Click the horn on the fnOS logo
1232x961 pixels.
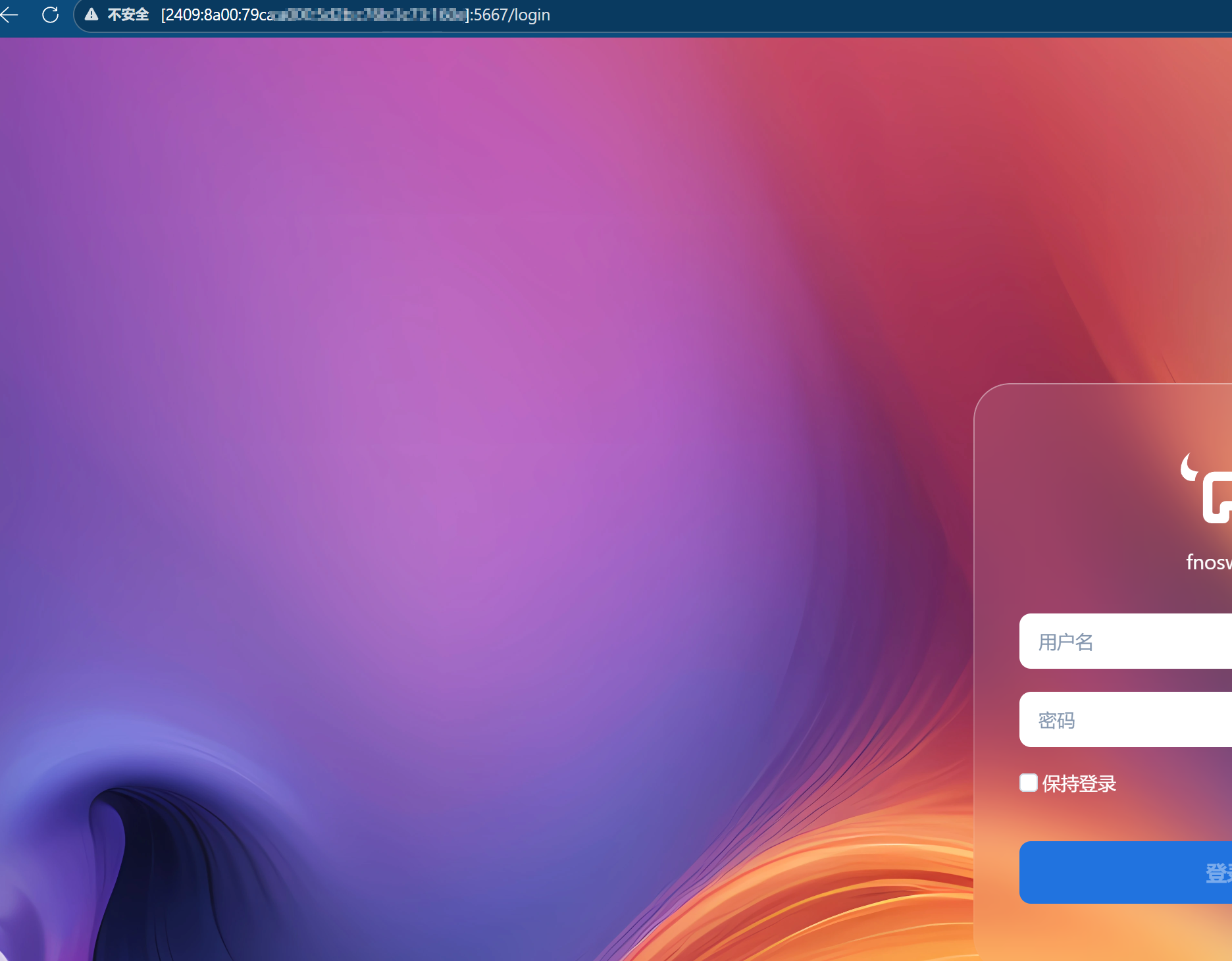[1188, 467]
